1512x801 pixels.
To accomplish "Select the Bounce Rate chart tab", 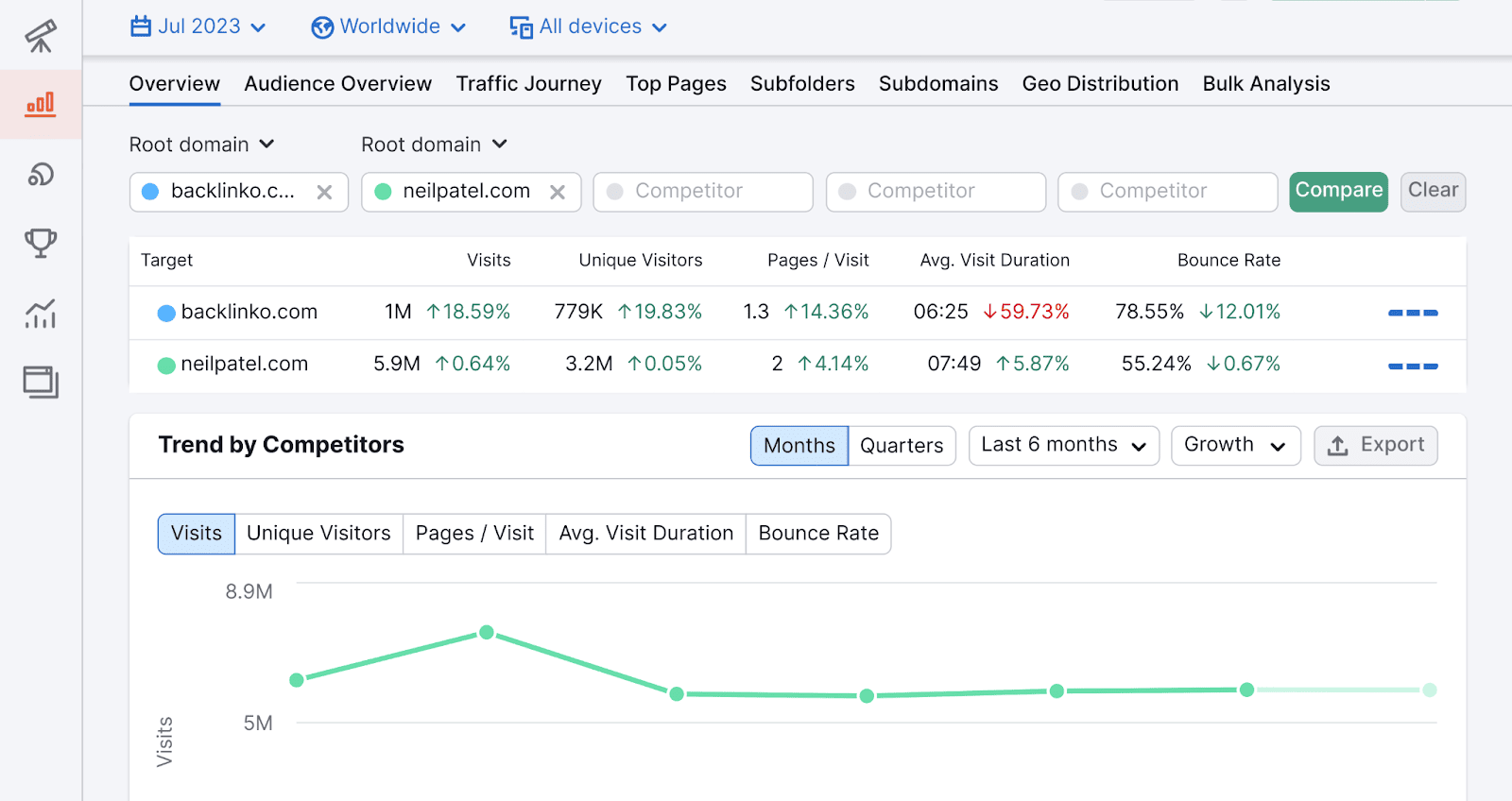I will point(818,534).
